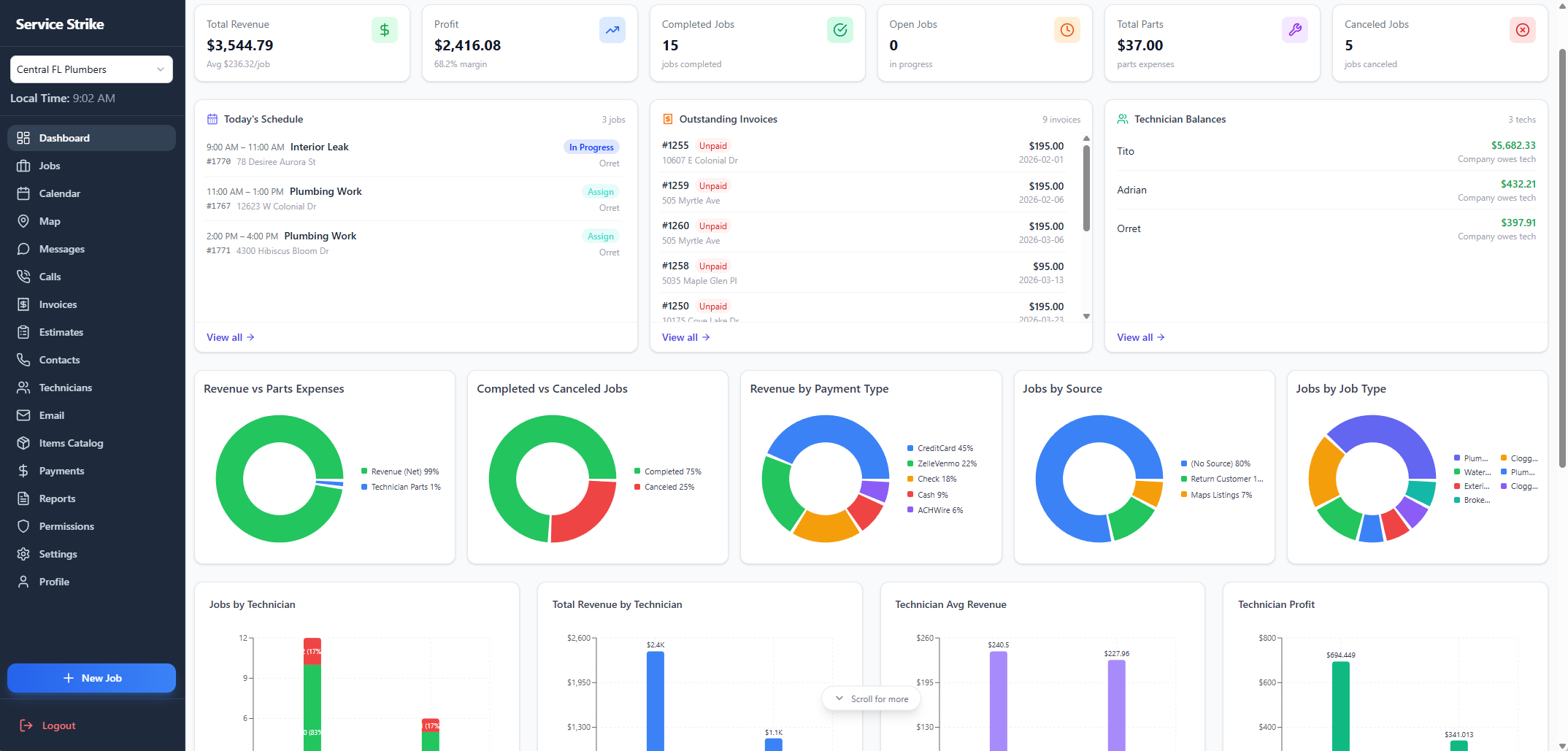Click the main page vertical scrollbar
Image resolution: width=1568 pixels, height=751 pixels.
pyautogui.click(x=1562, y=258)
